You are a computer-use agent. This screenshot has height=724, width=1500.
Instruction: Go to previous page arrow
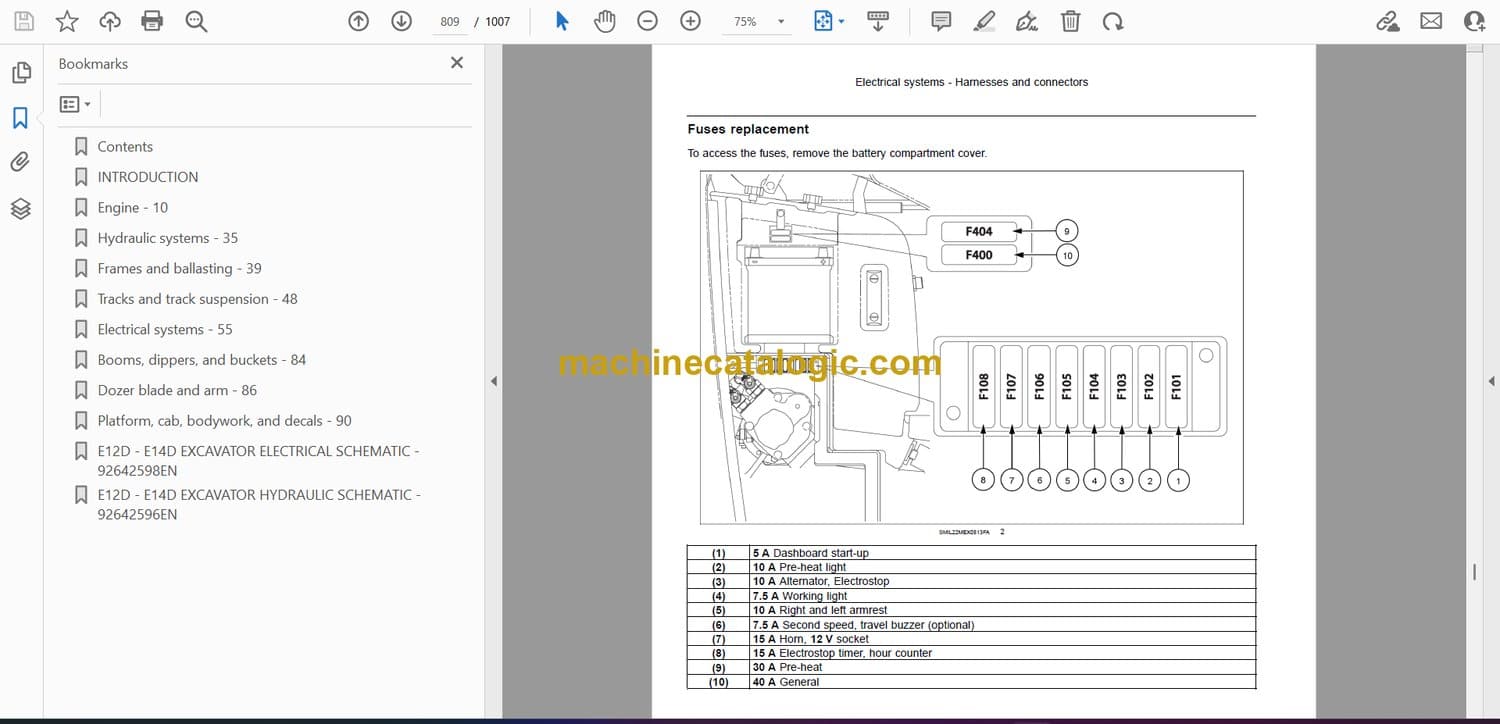click(358, 21)
